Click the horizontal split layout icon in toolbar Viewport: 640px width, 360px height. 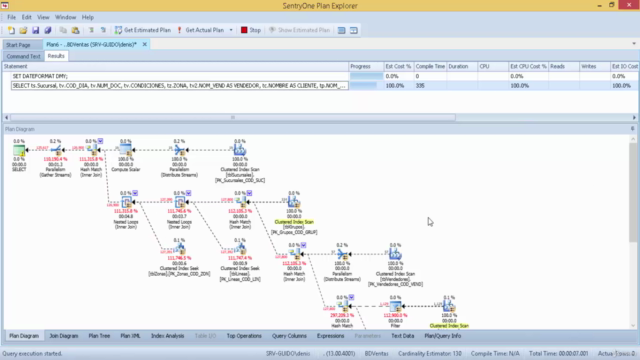tap(342, 30)
